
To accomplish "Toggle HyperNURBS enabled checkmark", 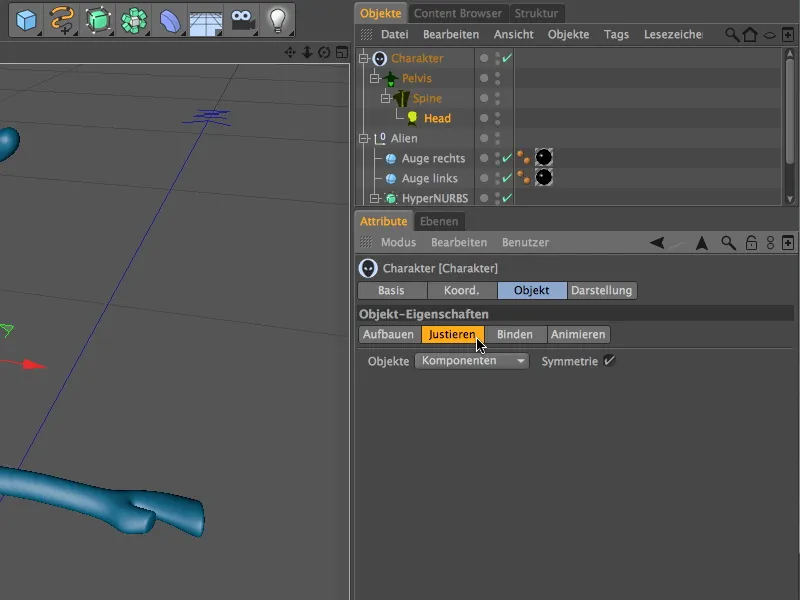I will 507,198.
